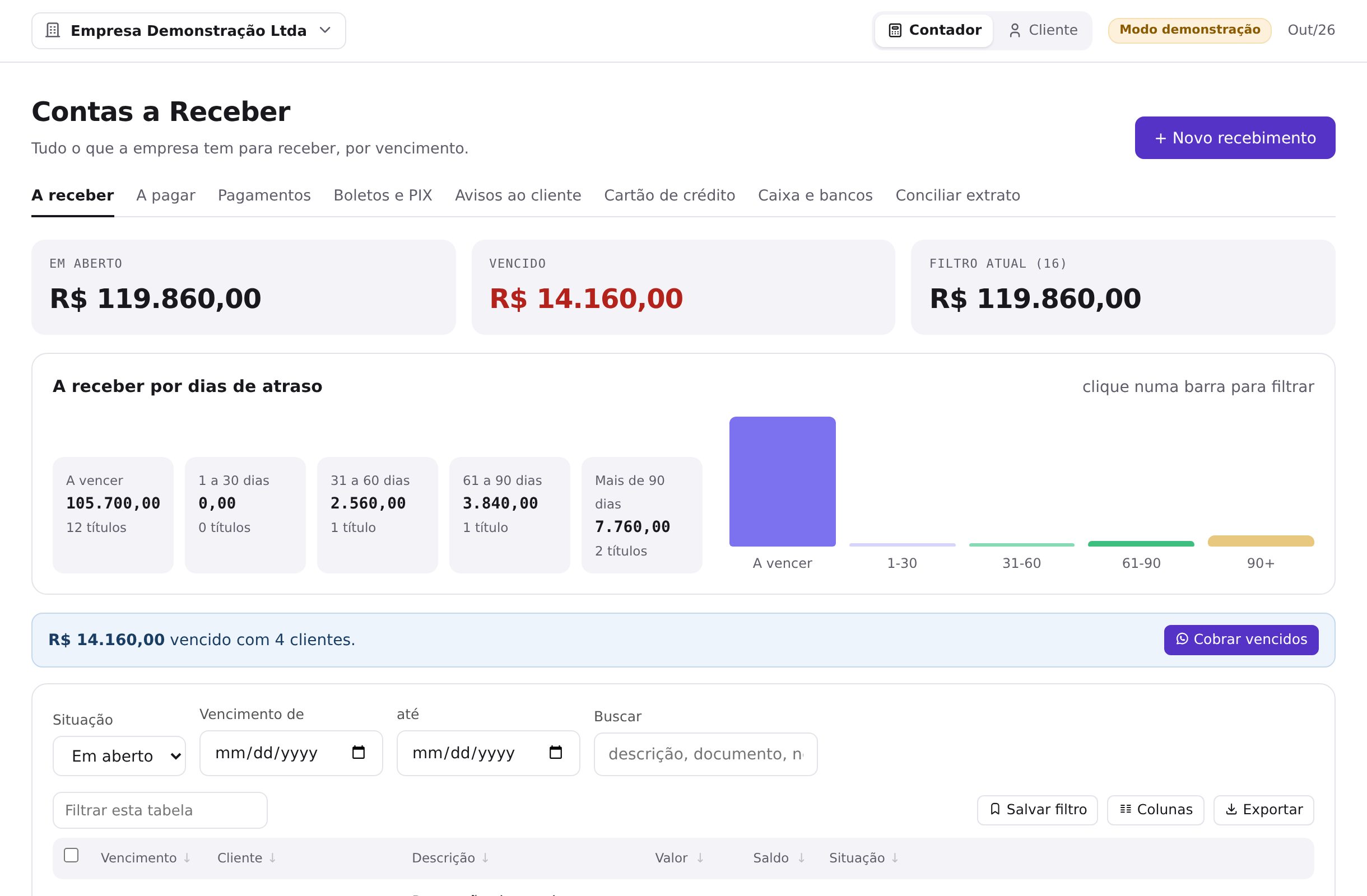1367x896 pixels.
Task: Click the purple A vencer chart bar
Action: click(782, 482)
